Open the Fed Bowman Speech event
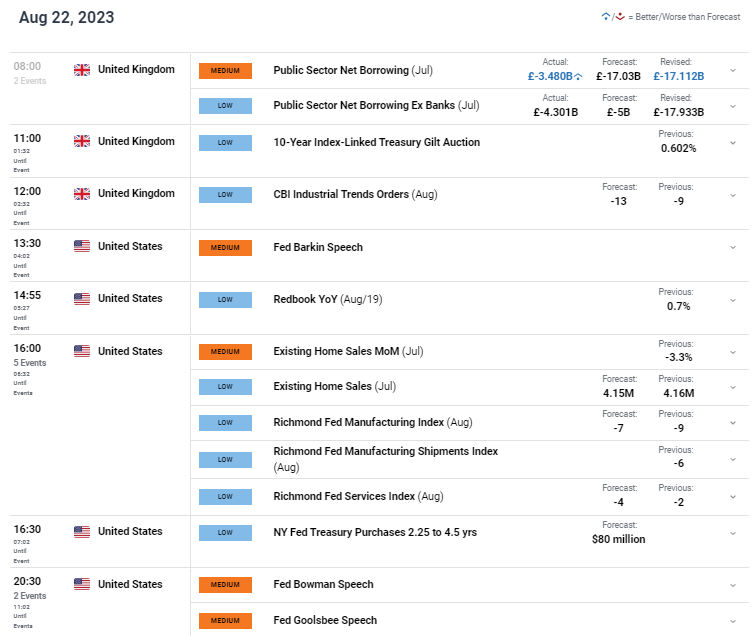 click(x=323, y=585)
